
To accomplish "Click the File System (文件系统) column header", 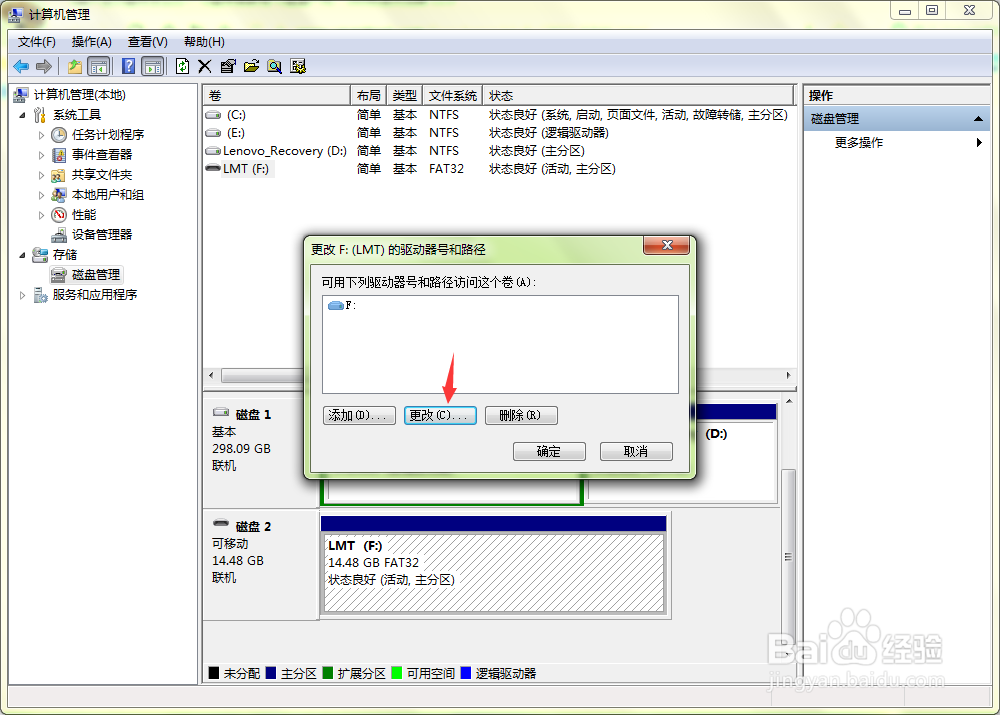I will coord(452,96).
